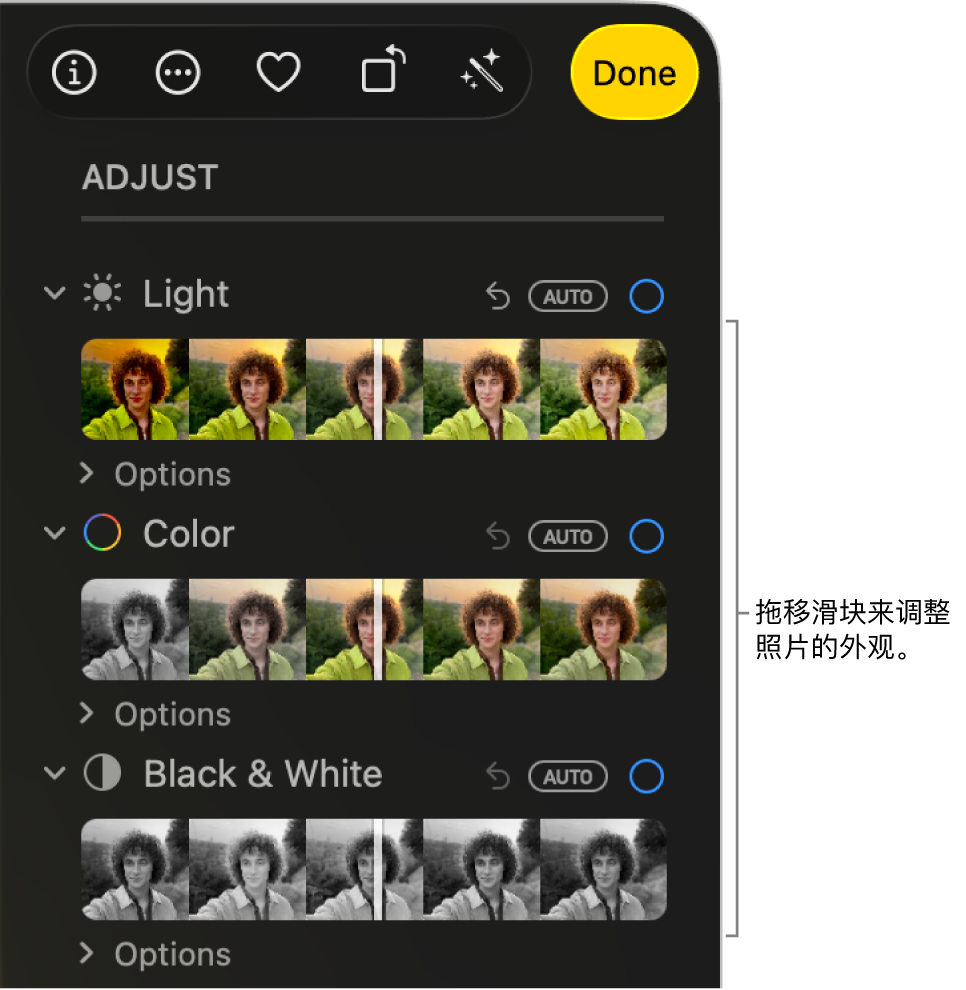This screenshot has width=966, height=990.
Task: Click the Color ring icon
Action: click(x=102, y=532)
